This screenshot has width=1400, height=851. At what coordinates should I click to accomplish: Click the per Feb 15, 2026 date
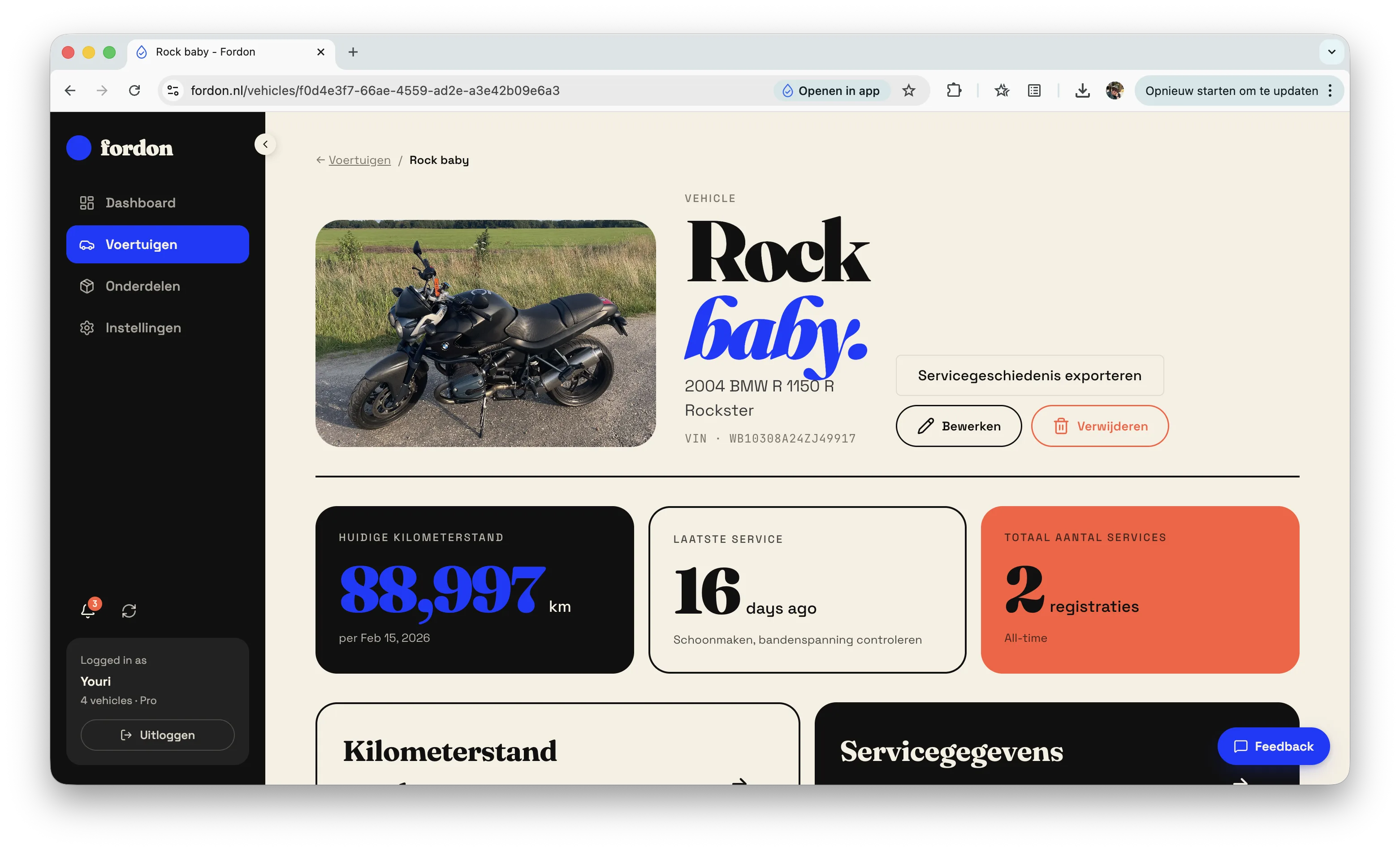[x=385, y=638]
